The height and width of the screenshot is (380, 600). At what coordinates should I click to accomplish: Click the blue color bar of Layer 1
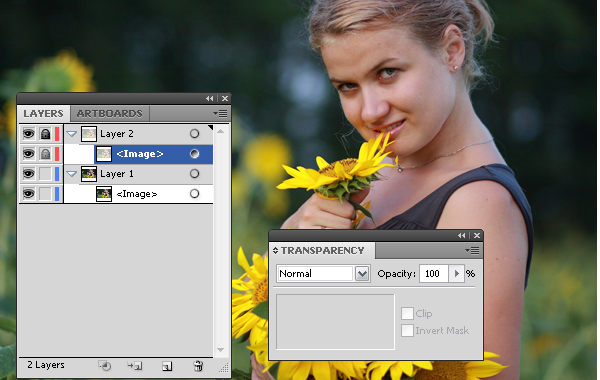(x=57, y=174)
